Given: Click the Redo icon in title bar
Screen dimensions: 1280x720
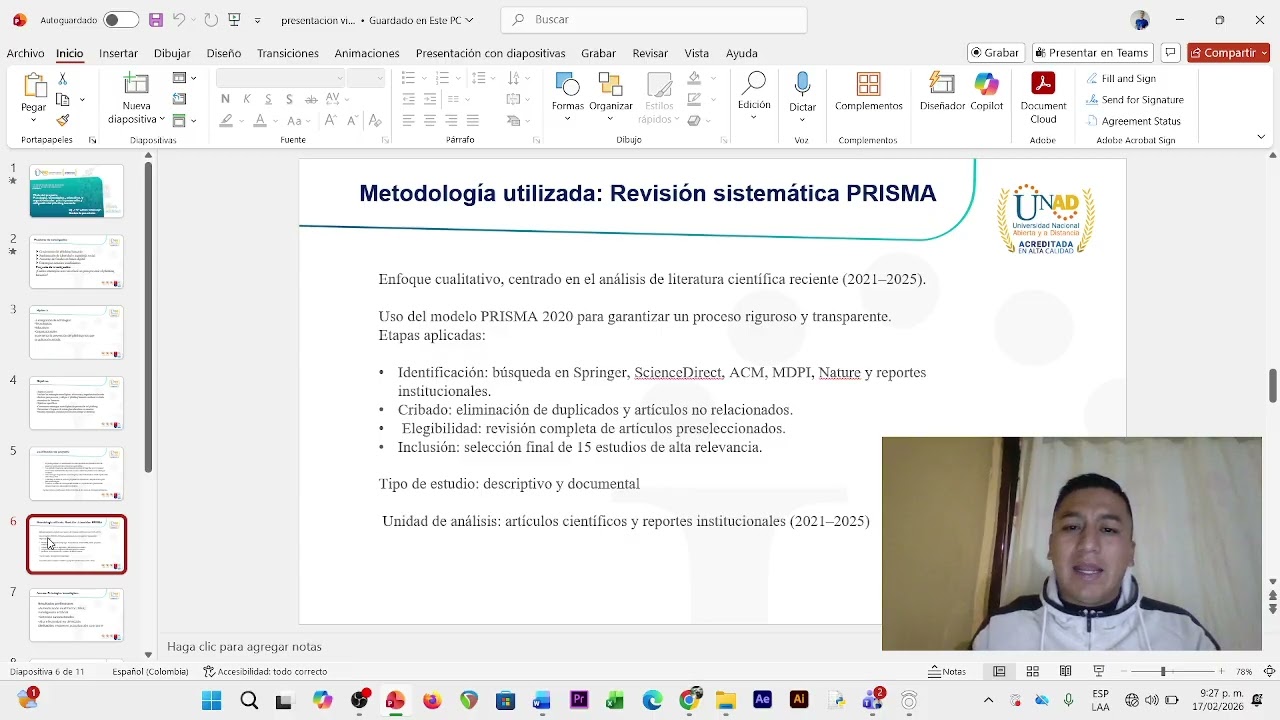Looking at the screenshot, I should [x=210, y=20].
